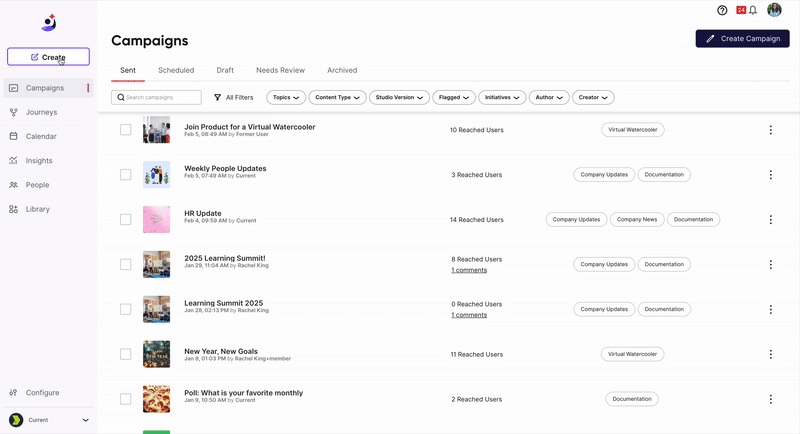The width and height of the screenshot is (800, 434).
Task: Click the Search campaigns input field
Action: (x=156, y=97)
